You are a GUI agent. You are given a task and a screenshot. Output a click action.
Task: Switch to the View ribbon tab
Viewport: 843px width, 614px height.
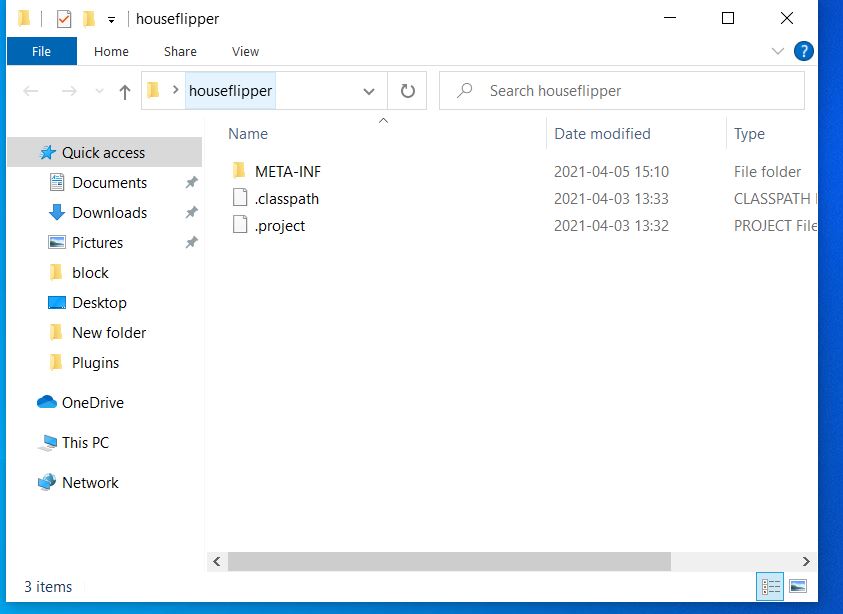pyautogui.click(x=245, y=52)
